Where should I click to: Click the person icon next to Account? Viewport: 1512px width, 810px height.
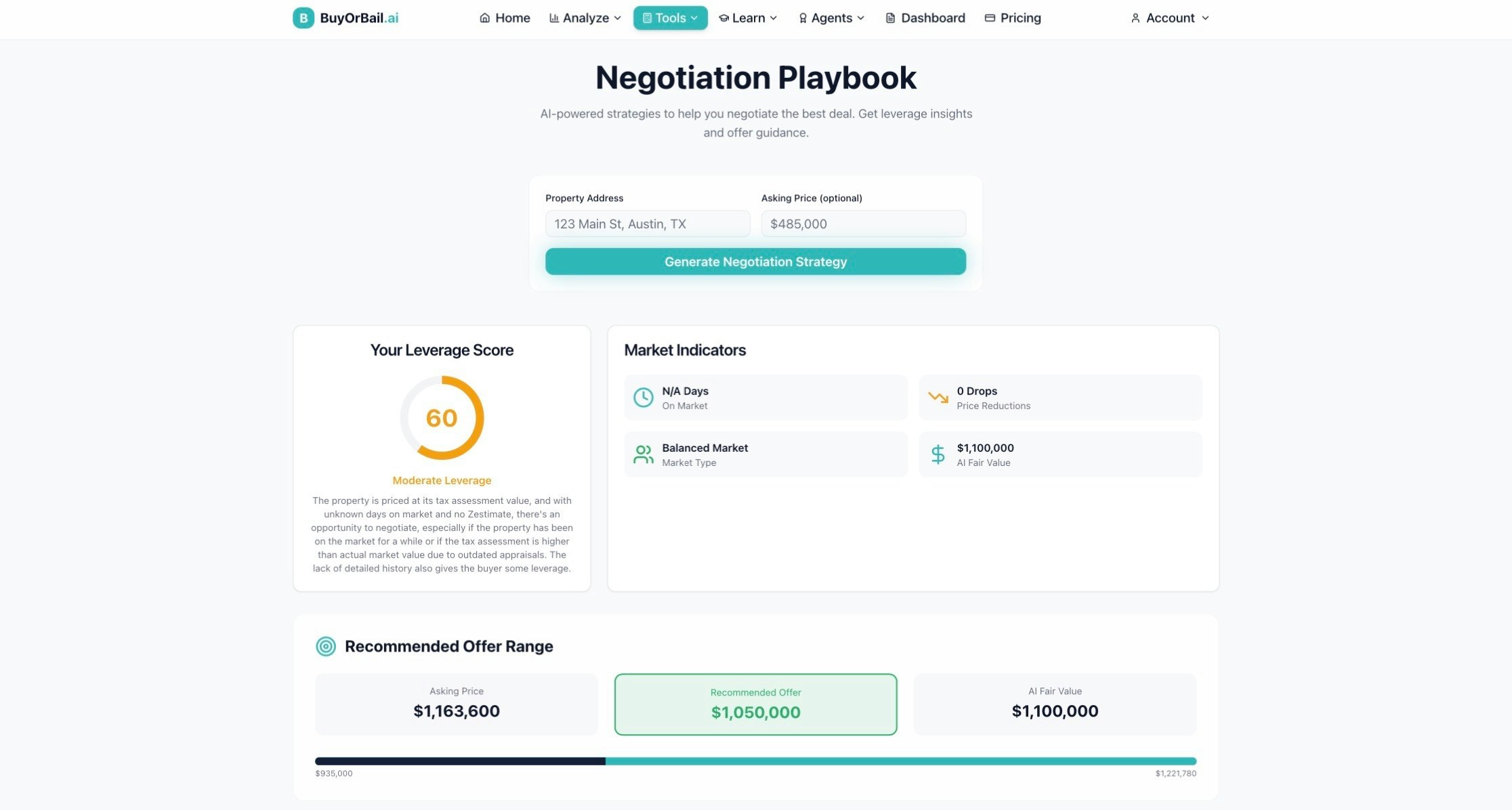(x=1135, y=18)
